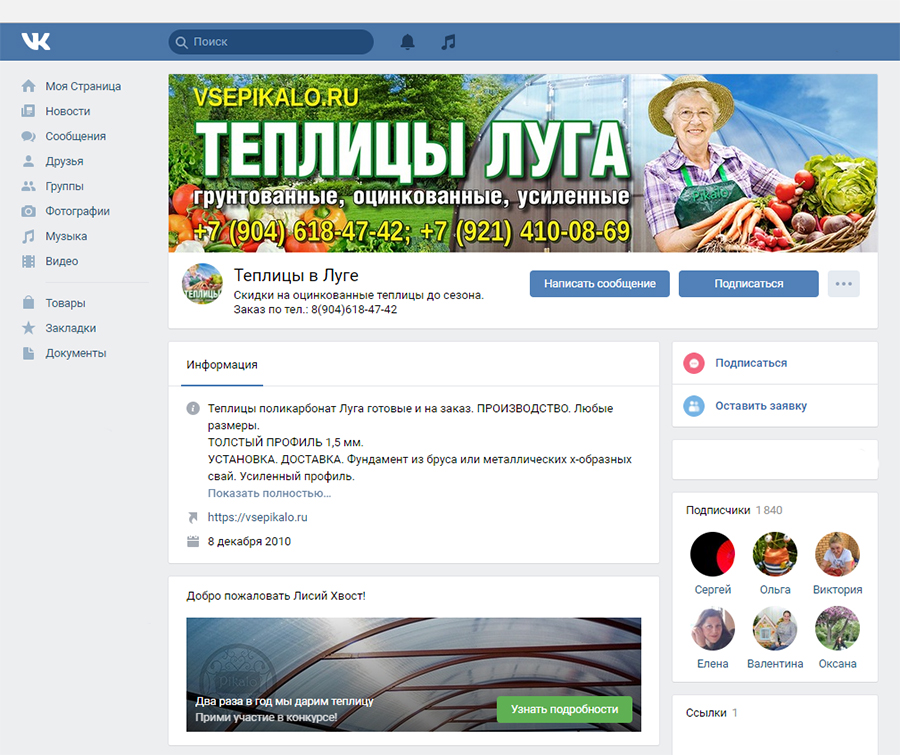This screenshot has width=900, height=755.
Task: Click the link arrow icon beside the website
Action: [x=193, y=517]
